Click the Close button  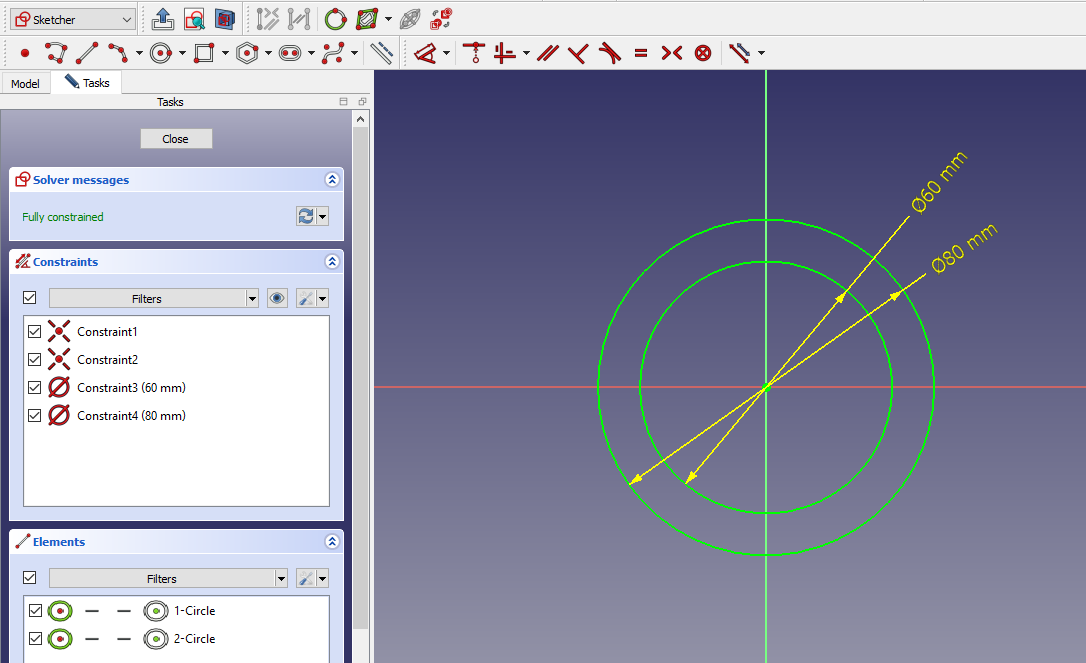(176, 139)
